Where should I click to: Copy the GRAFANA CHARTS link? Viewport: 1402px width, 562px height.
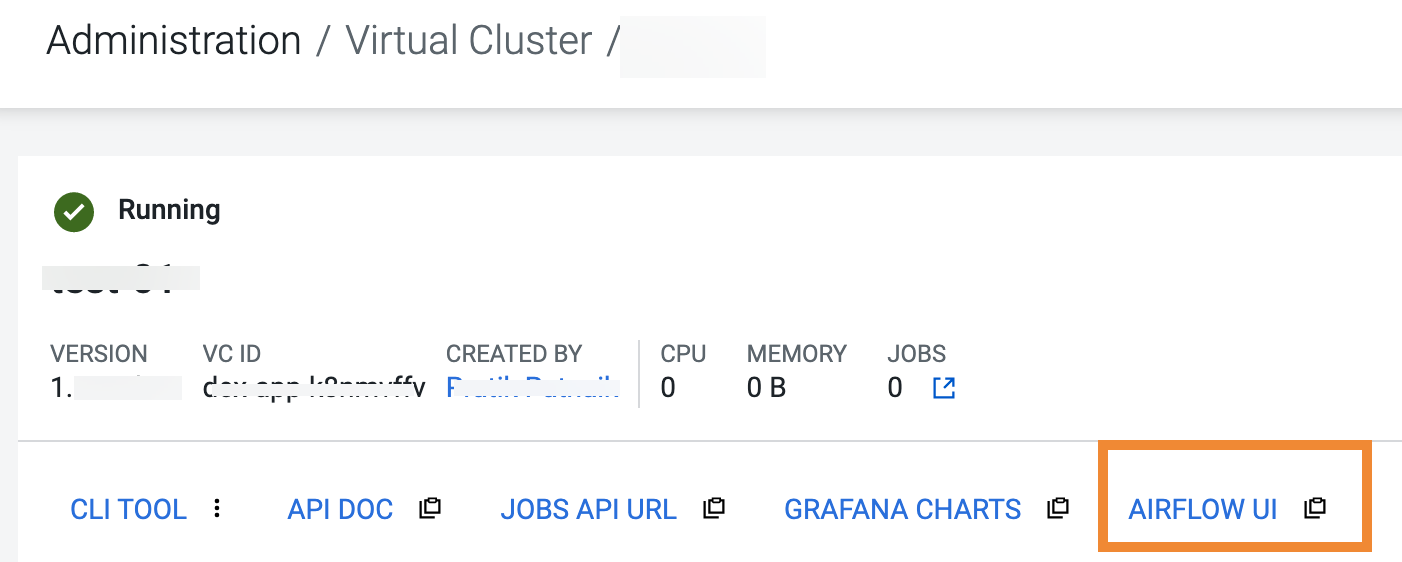[x=1057, y=508]
